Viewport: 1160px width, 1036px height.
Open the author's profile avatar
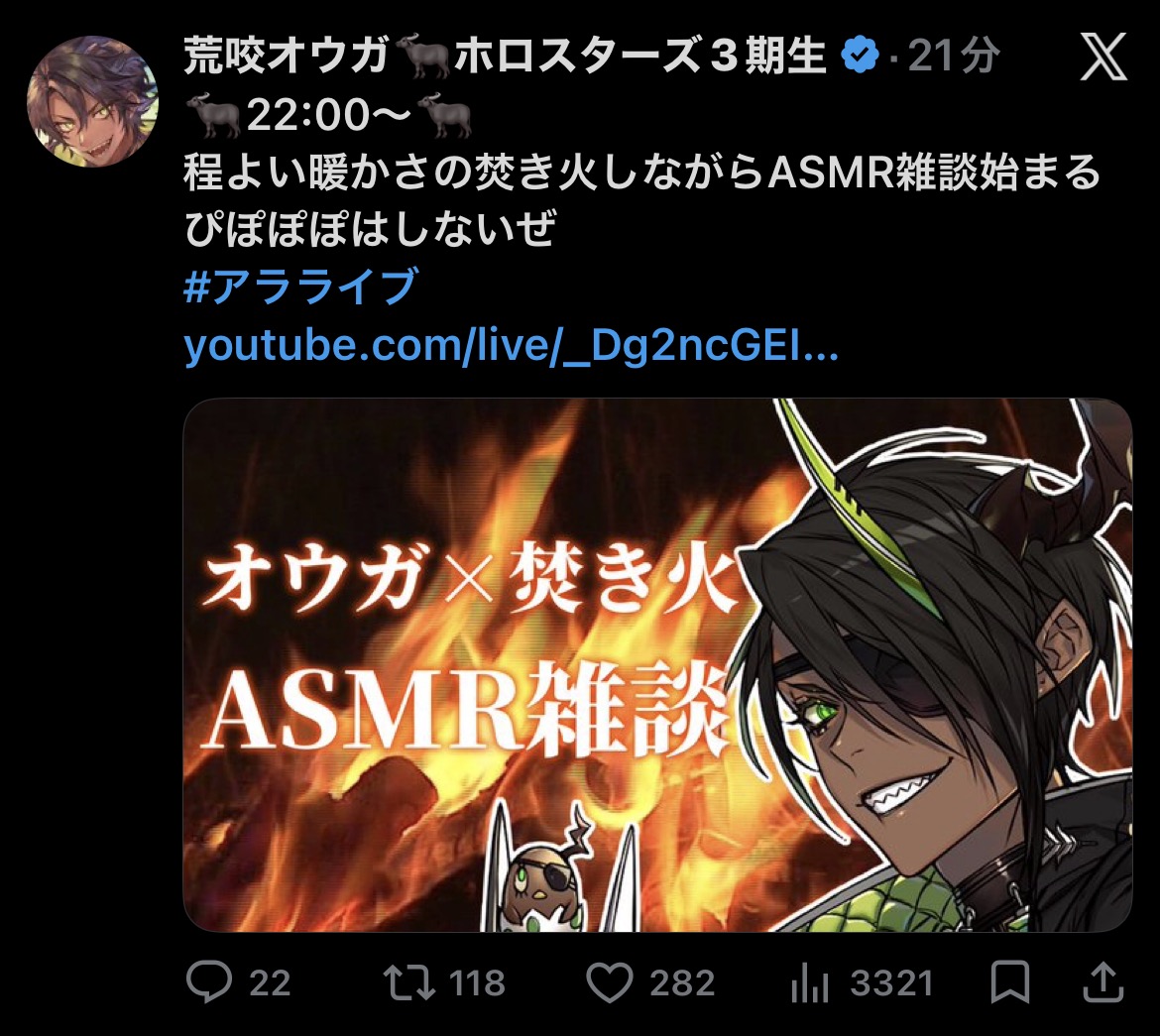click(92, 101)
